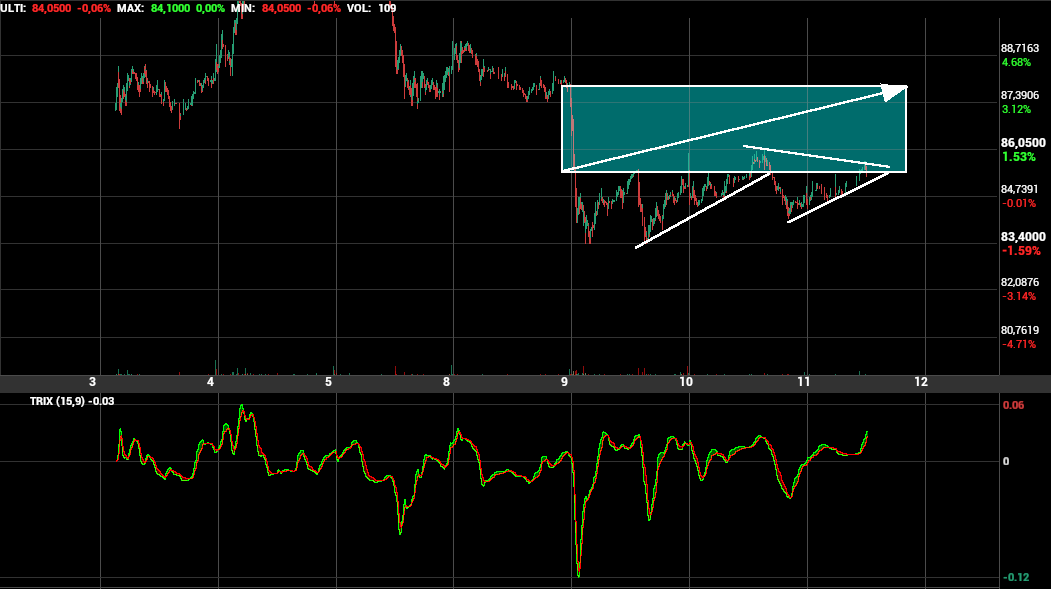Click TRIX scale zero line label
This screenshot has width=1051, height=589.
[1006, 461]
